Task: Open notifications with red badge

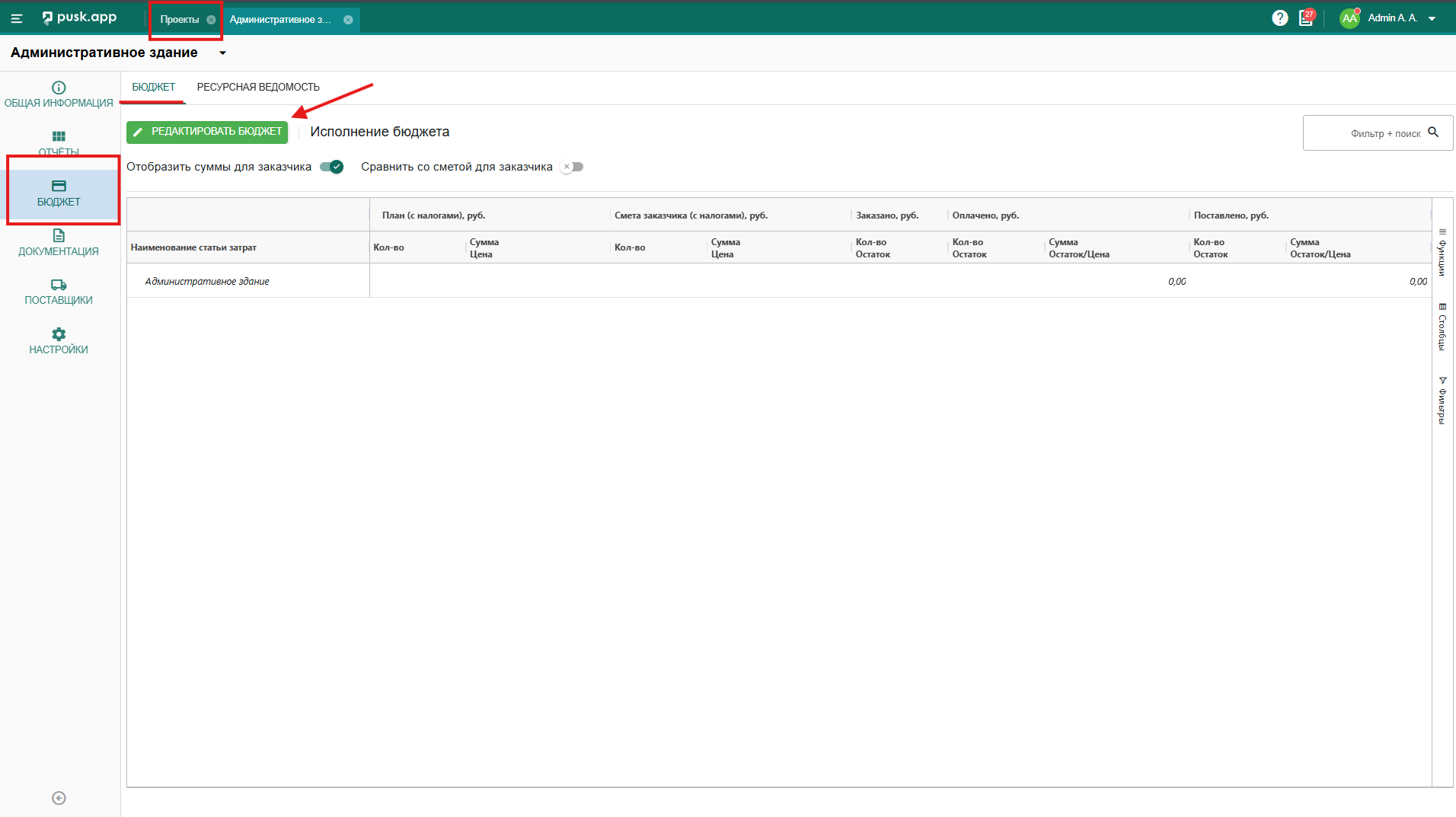Action: pyautogui.click(x=1306, y=18)
